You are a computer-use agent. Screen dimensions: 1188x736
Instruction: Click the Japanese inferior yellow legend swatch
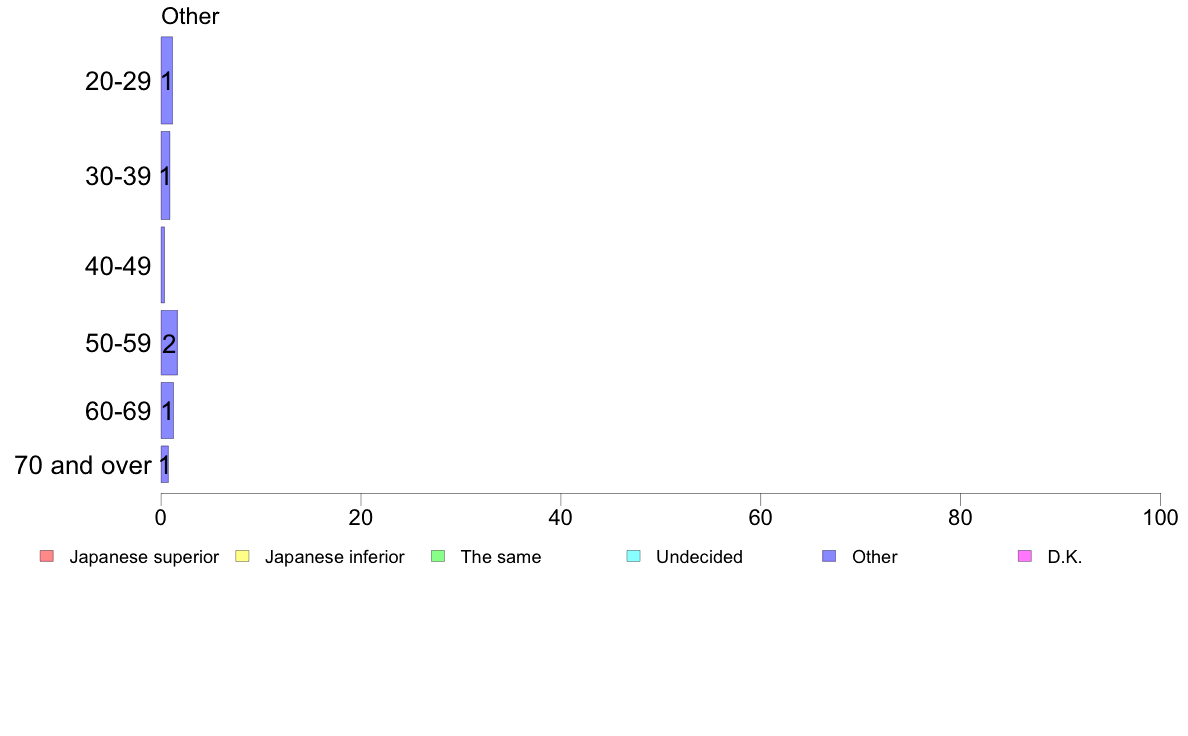tap(242, 556)
